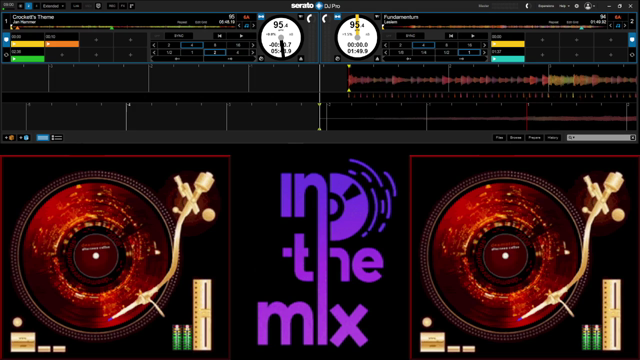Beat jump backward on deck 2
Screen dimensions: 640x360
click(x=409, y=59)
